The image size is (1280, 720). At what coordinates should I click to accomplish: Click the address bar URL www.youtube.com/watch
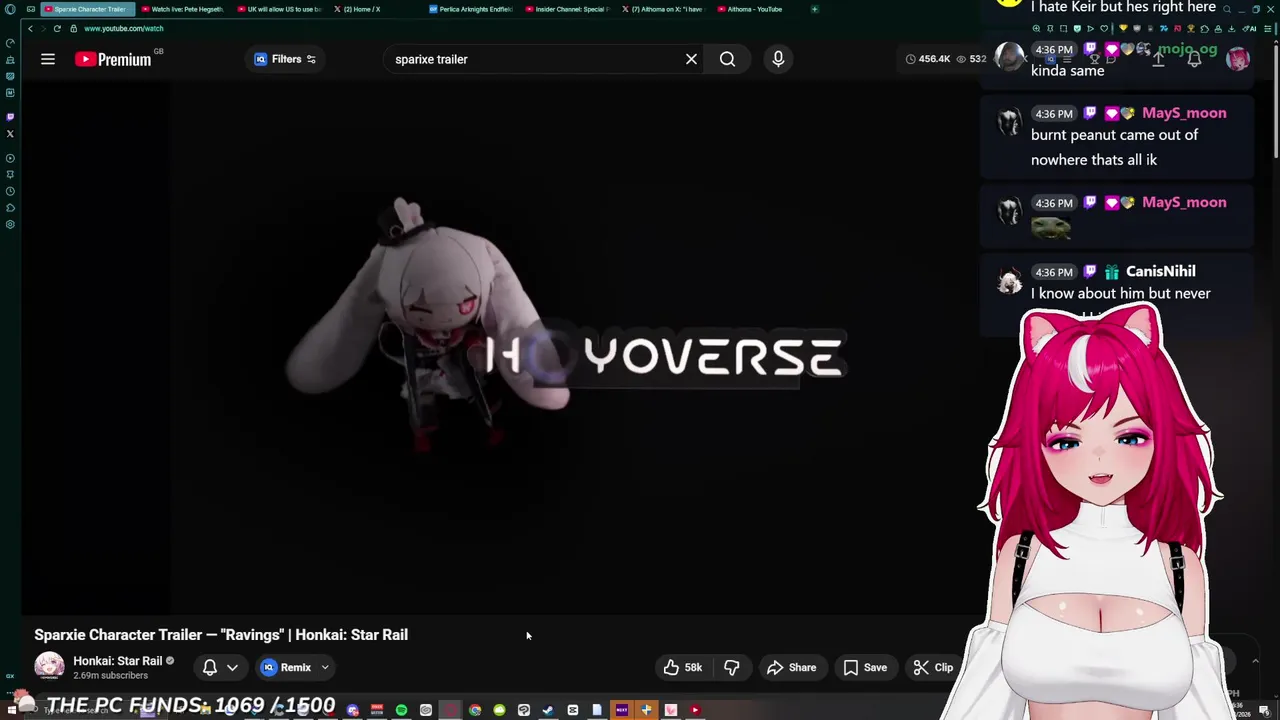click(x=124, y=28)
